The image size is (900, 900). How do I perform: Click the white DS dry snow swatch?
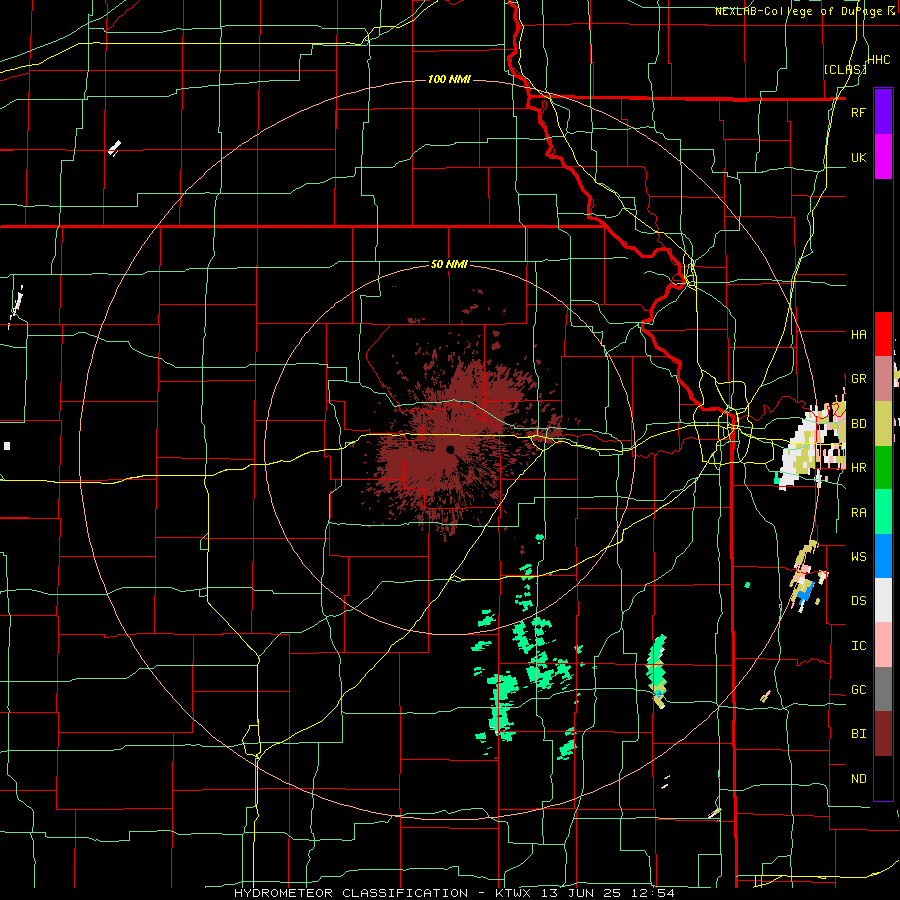click(x=883, y=600)
